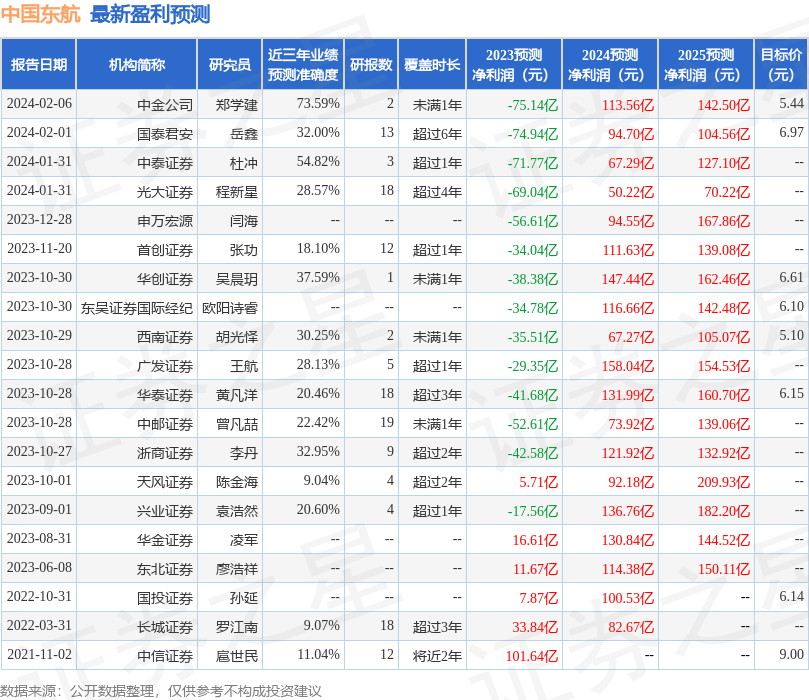Click the 5.71亿 profit value

click(x=539, y=482)
